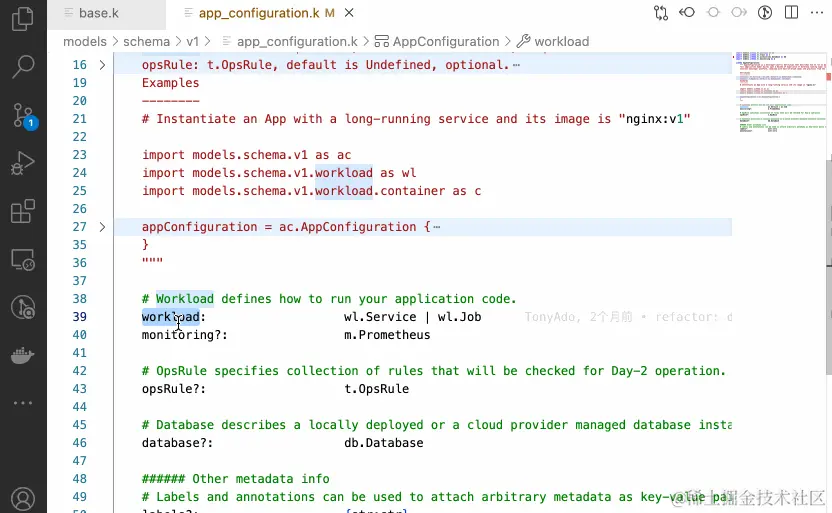Click the compare changes icon in editor toolbar
The width and height of the screenshot is (832, 513).
coord(661,13)
